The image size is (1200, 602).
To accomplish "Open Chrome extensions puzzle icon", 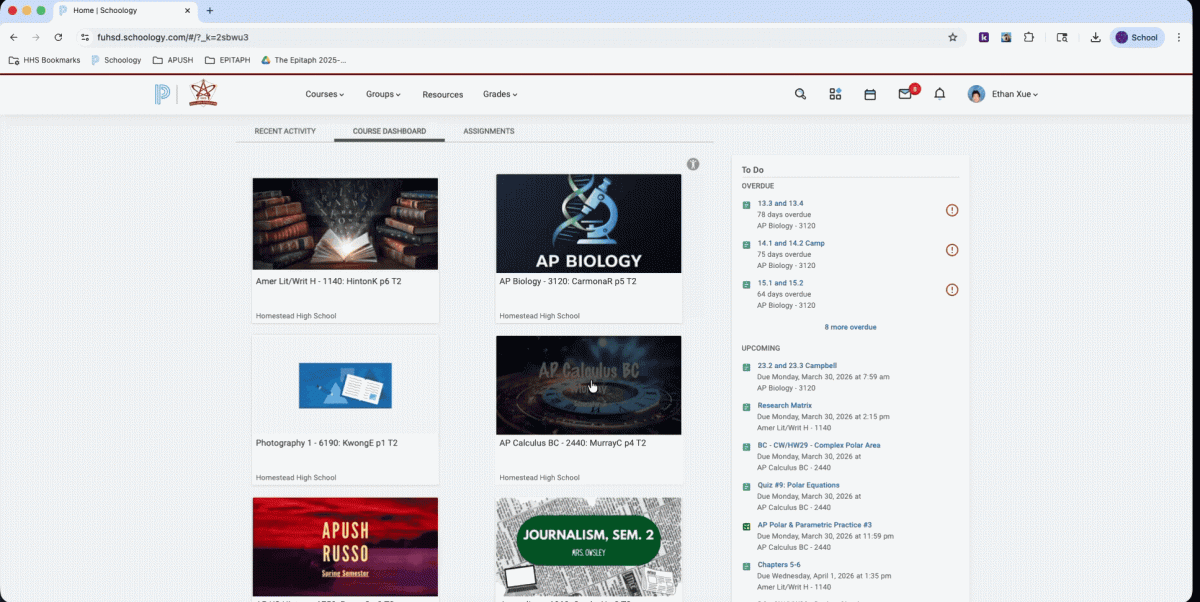I will click(x=1029, y=37).
